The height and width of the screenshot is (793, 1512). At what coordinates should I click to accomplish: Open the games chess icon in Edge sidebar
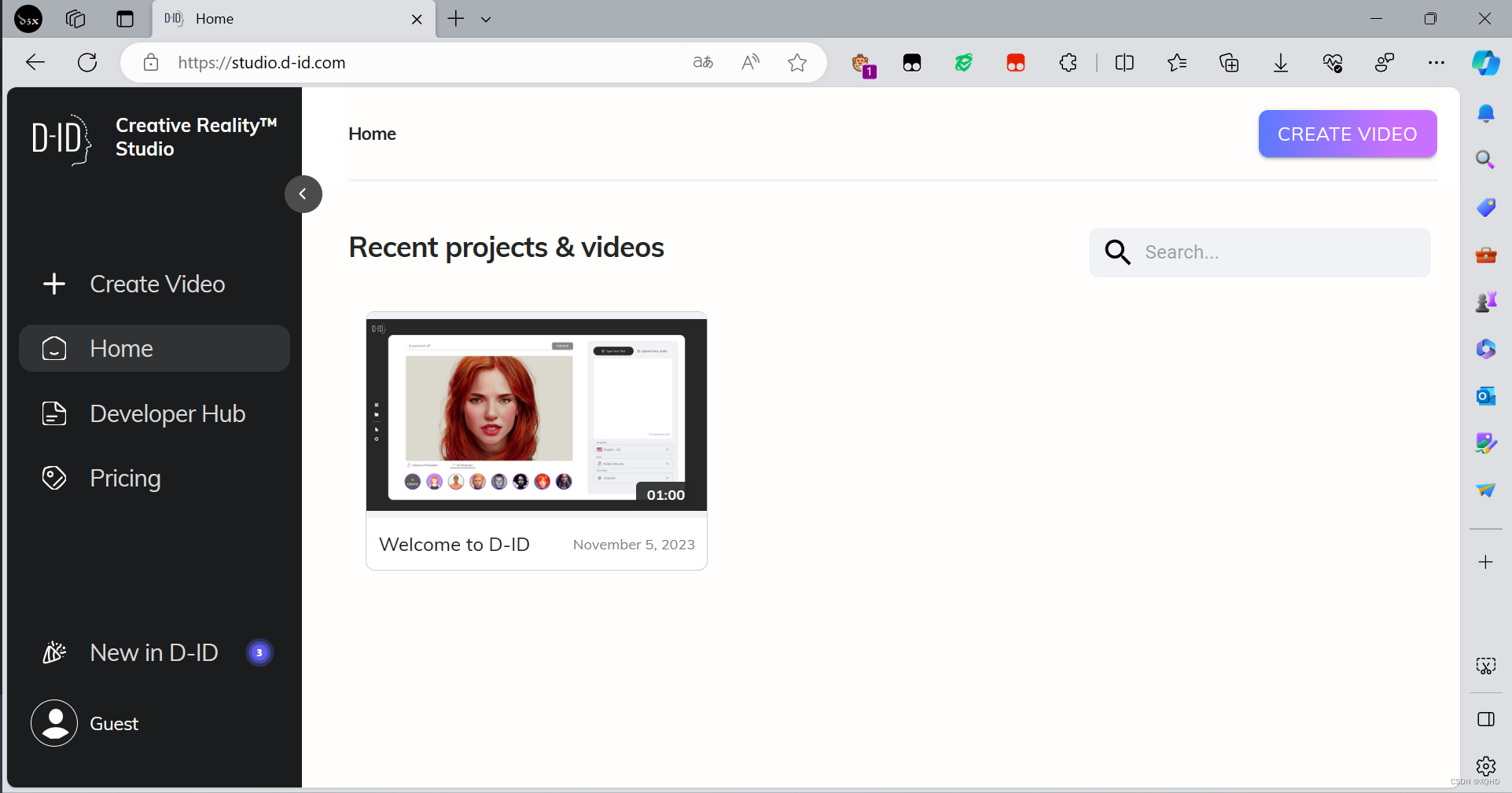(1485, 302)
